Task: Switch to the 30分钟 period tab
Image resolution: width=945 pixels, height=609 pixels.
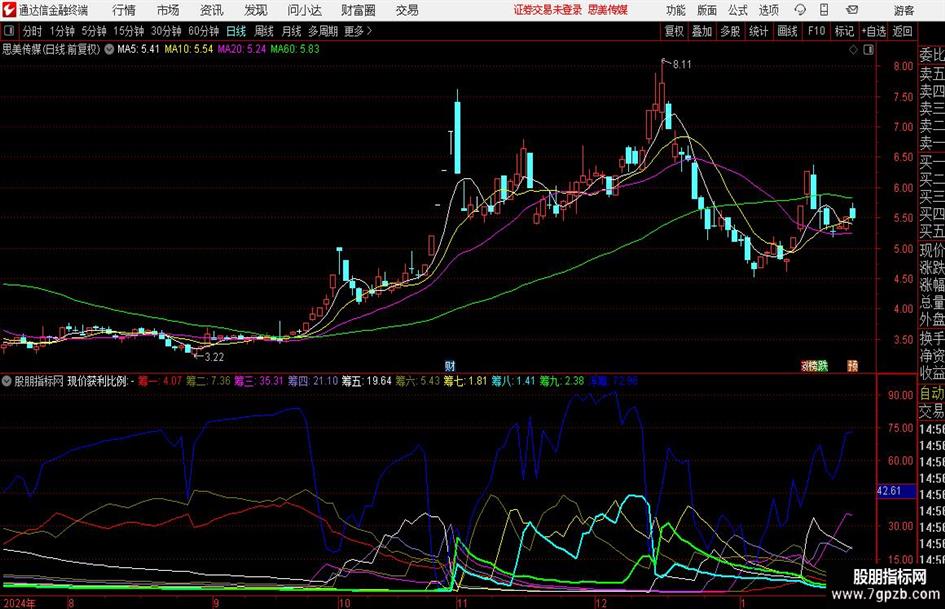Action: (166, 31)
